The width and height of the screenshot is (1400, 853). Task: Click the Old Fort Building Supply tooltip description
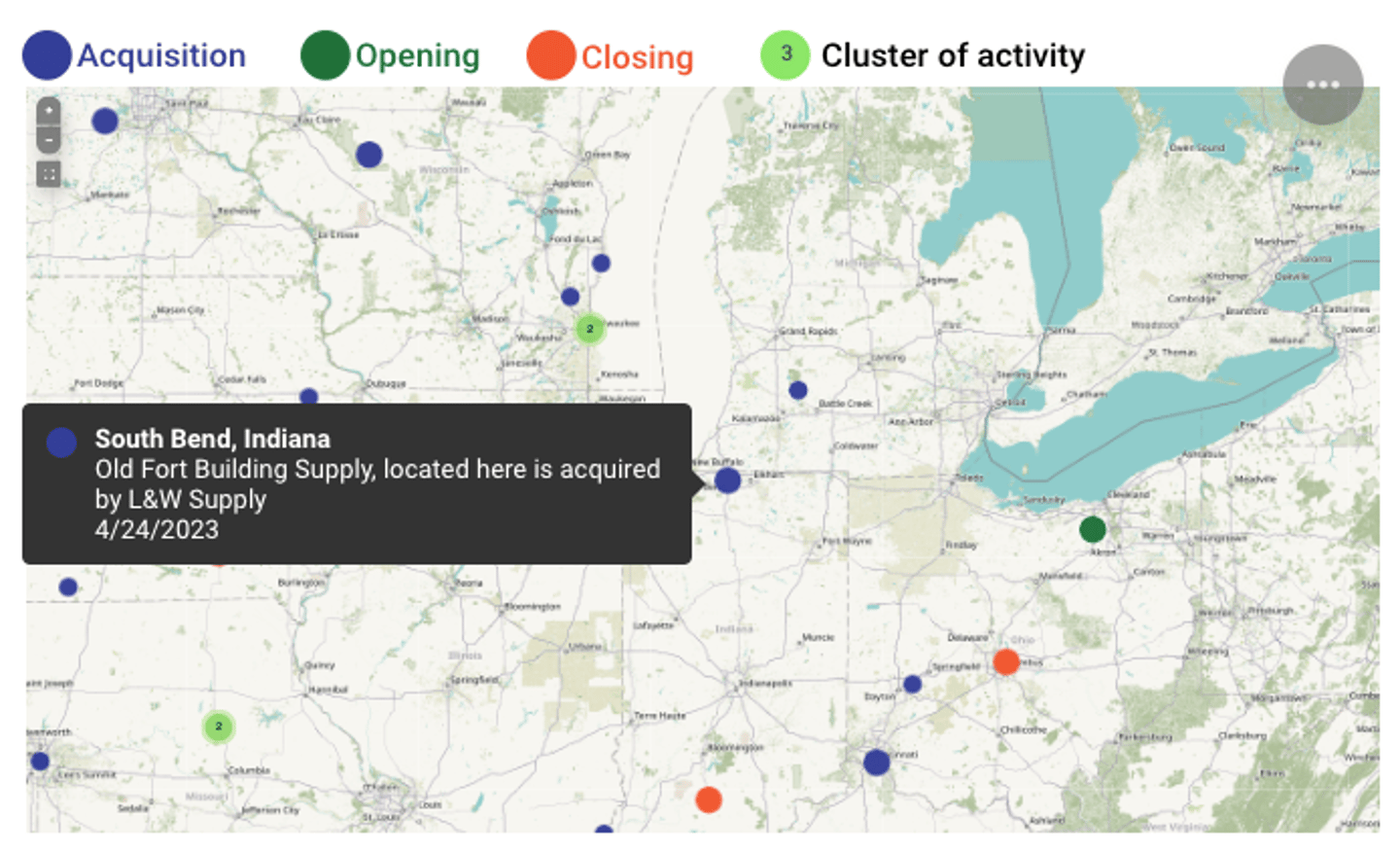pos(377,483)
